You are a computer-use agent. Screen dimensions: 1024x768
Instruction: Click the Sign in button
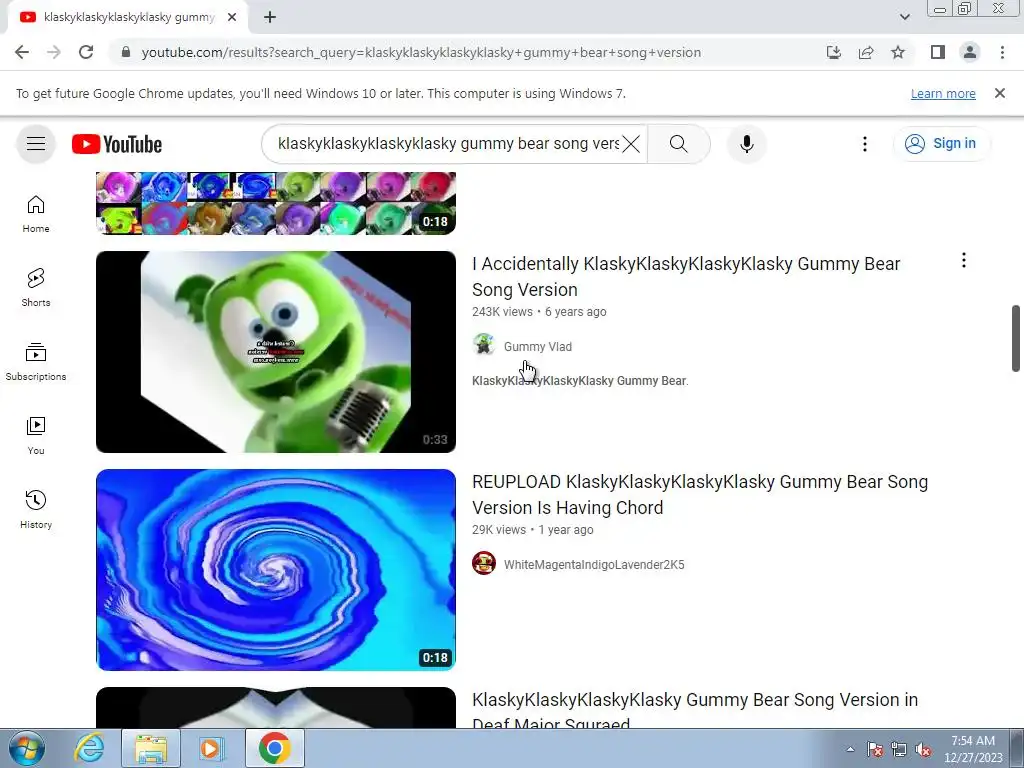[x=942, y=144]
